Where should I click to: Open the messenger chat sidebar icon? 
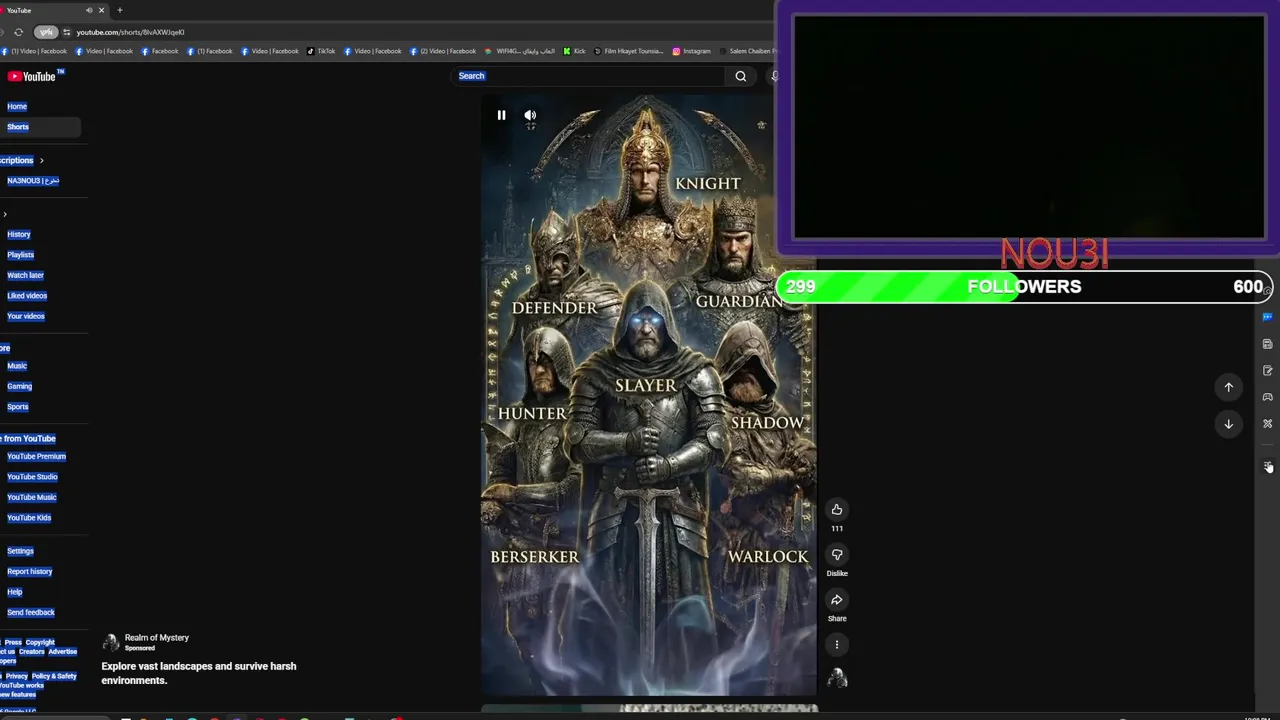(x=1267, y=317)
